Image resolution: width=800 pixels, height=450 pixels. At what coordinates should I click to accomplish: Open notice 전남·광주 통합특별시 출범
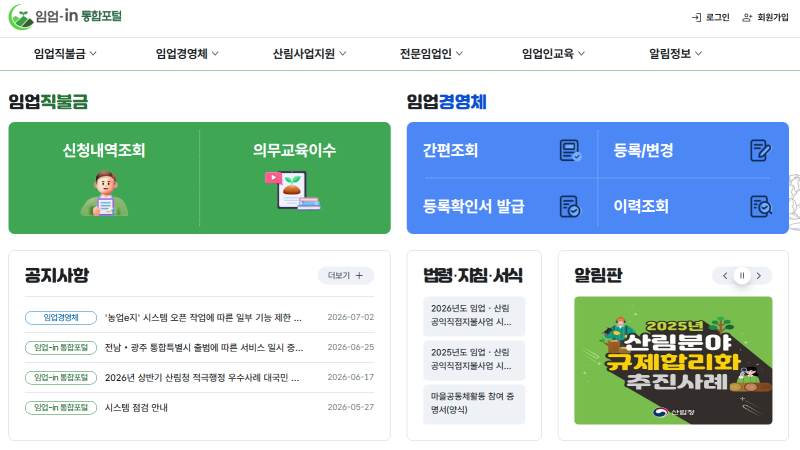(x=204, y=347)
